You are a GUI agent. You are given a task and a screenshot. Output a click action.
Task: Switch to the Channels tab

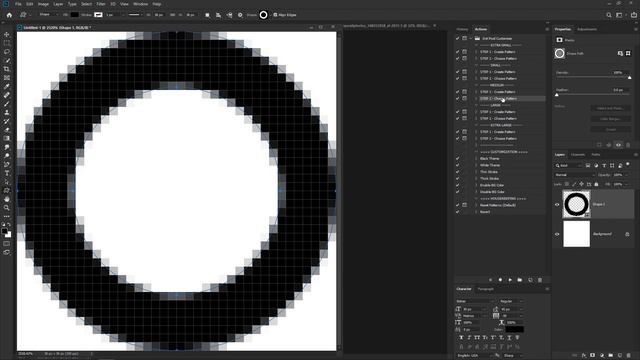tap(578, 155)
